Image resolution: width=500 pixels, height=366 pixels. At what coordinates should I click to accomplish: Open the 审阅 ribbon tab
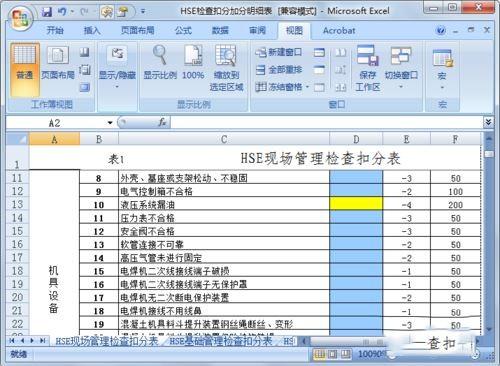[x=257, y=31]
